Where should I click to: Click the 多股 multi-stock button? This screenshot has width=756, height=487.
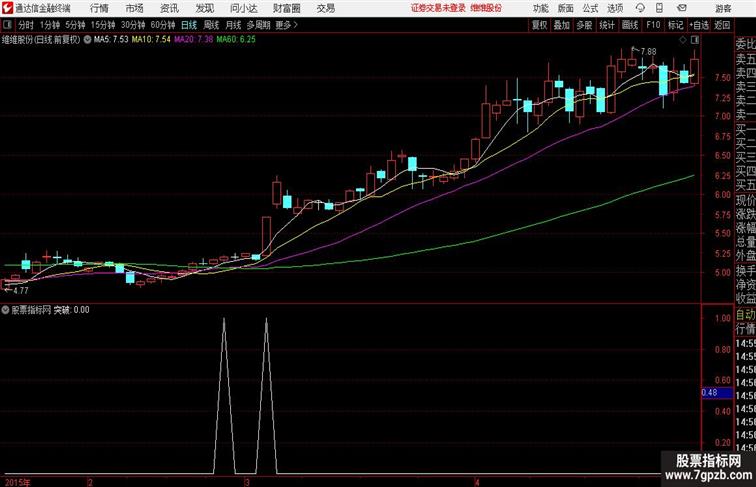pyautogui.click(x=584, y=25)
